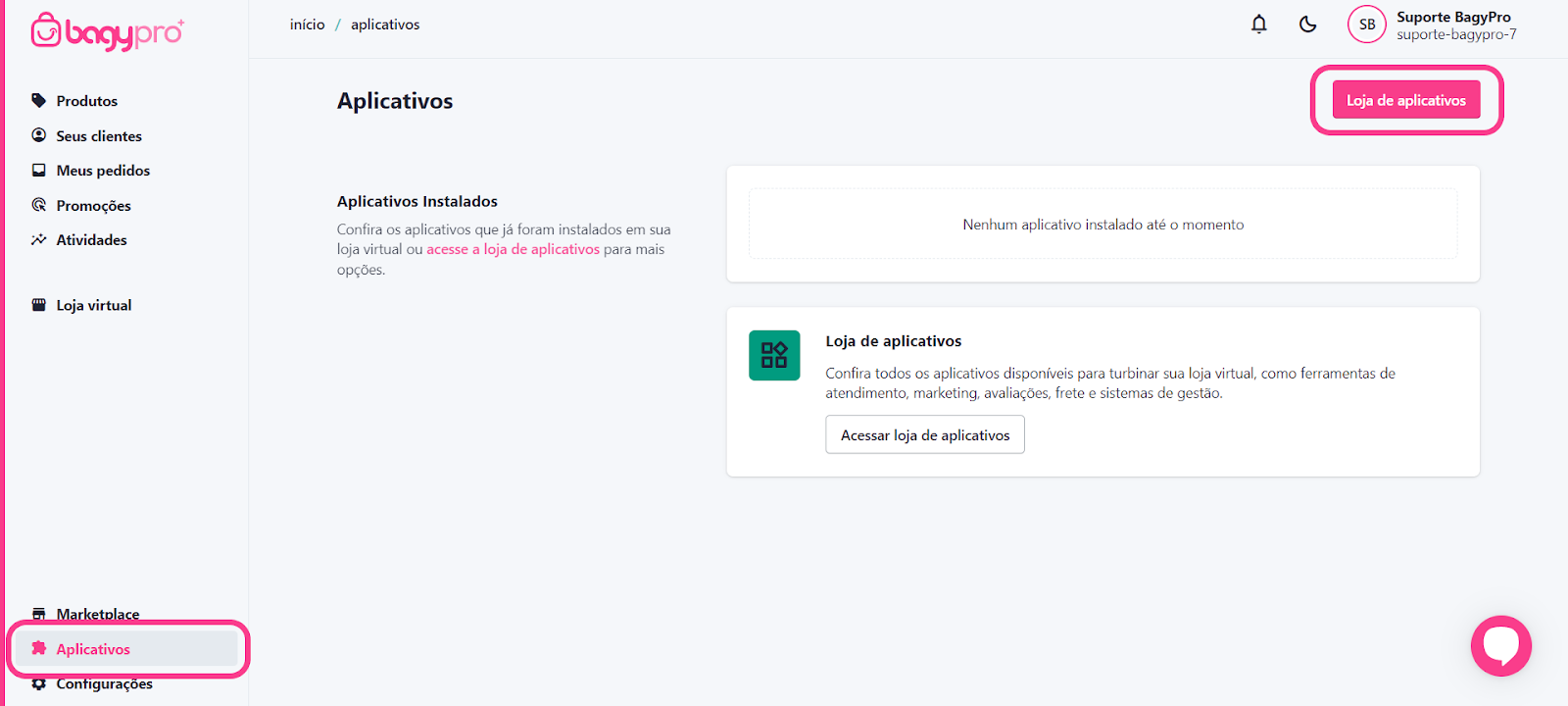This screenshot has height=706, width=1568.
Task: Follow the 'acesse a loja de aplicativos' link
Action: pyautogui.click(x=513, y=249)
